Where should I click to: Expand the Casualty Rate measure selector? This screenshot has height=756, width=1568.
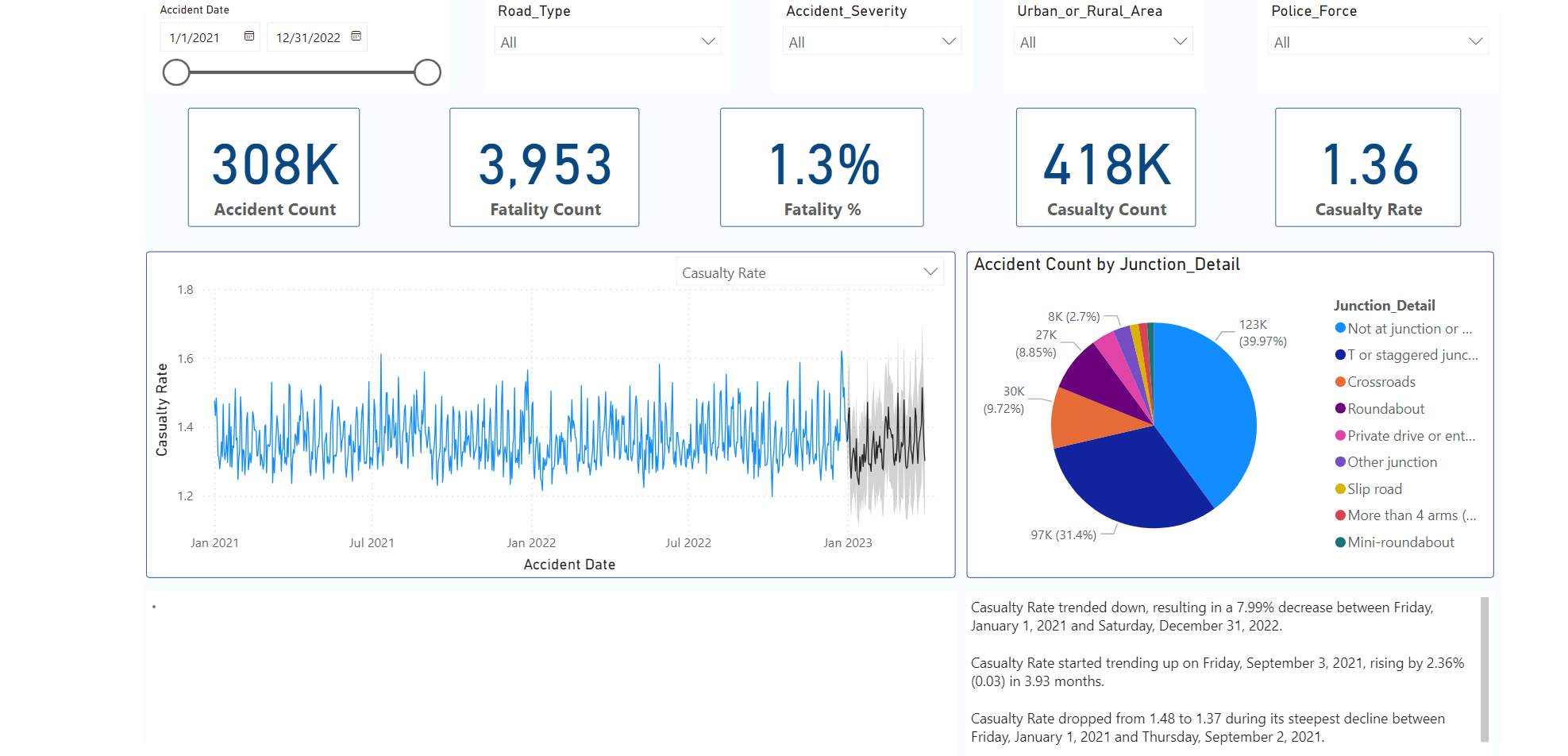809,272
